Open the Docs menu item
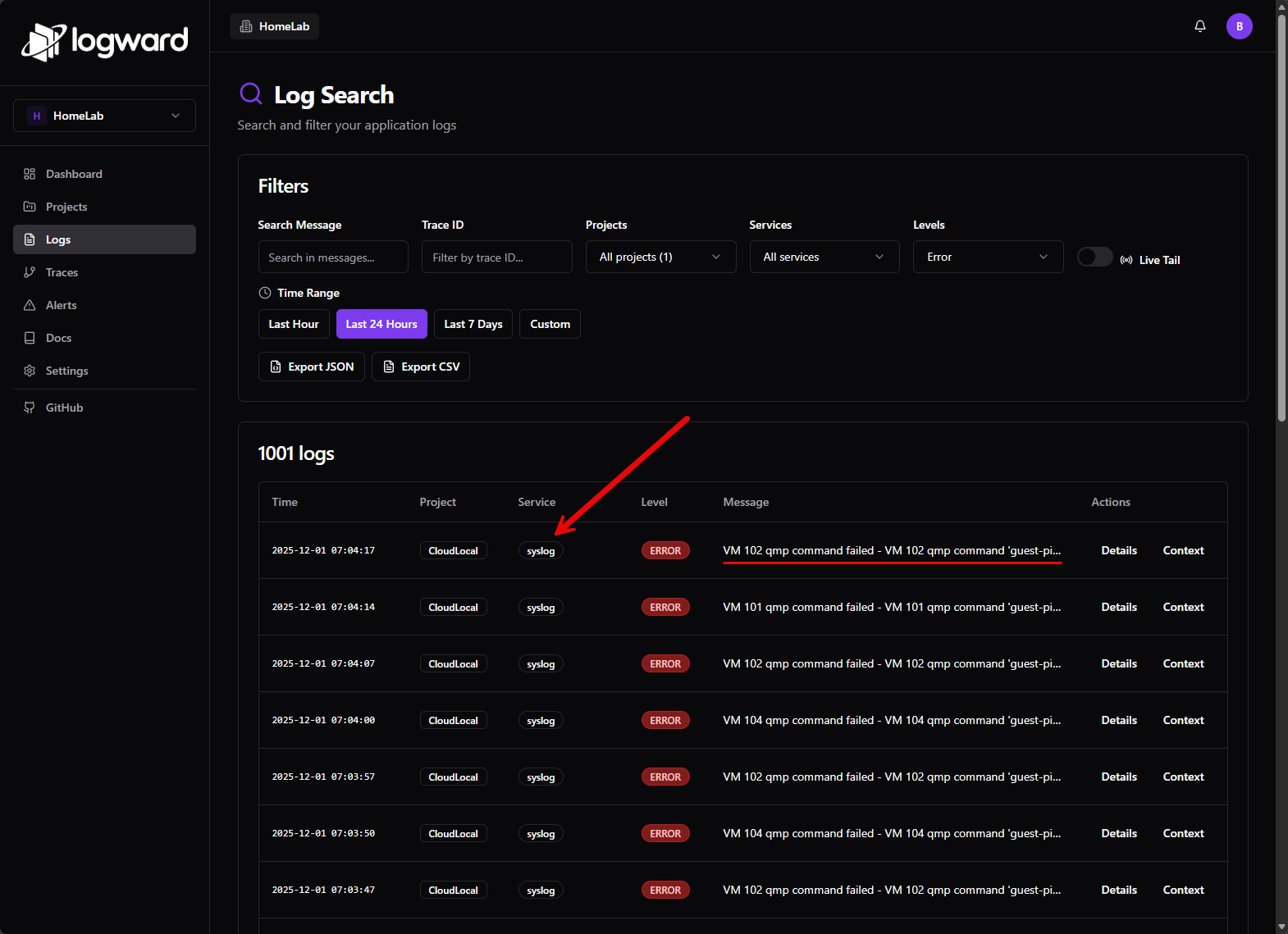The height and width of the screenshot is (934, 1288). coord(58,338)
